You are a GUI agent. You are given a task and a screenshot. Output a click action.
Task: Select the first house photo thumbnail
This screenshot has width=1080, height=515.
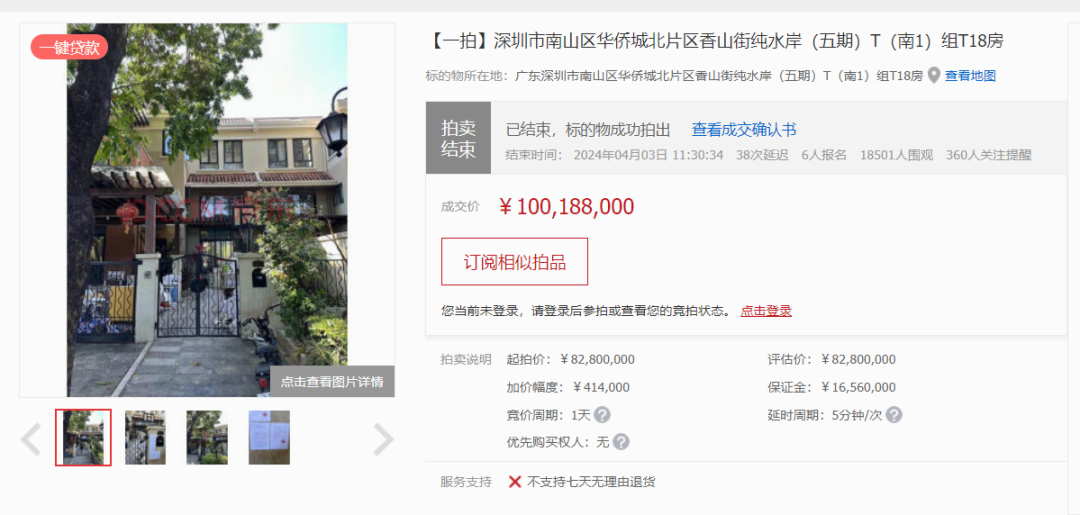pyautogui.click(x=83, y=438)
